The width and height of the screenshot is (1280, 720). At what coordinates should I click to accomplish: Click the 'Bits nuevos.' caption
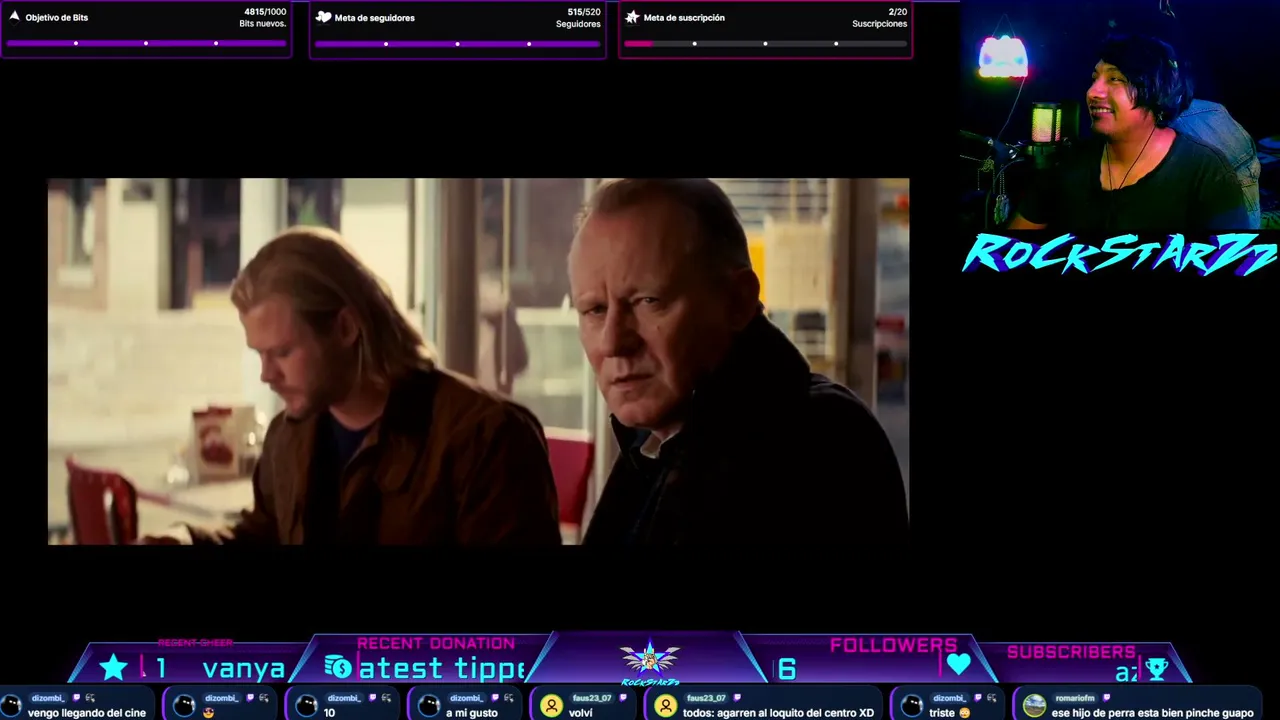(x=263, y=24)
